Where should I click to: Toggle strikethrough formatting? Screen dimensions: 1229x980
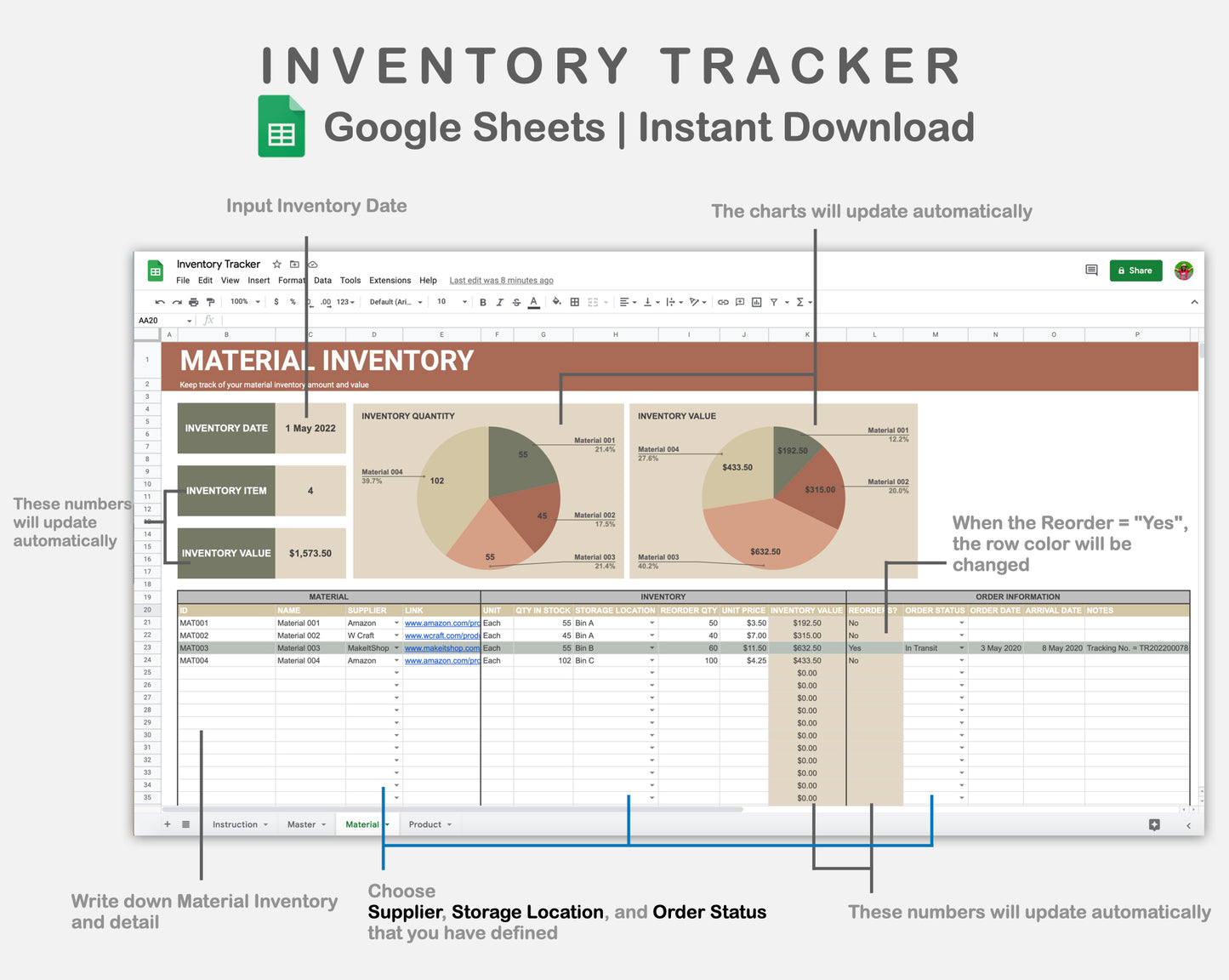point(515,302)
